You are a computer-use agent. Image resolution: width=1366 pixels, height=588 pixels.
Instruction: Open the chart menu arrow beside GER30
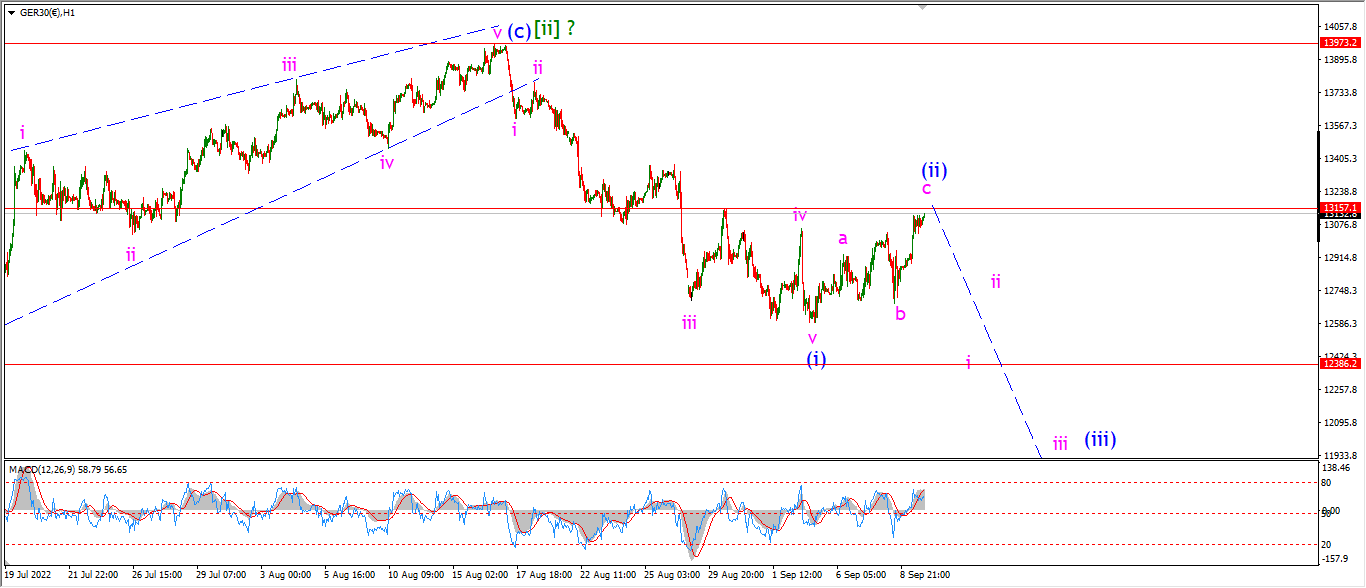11,12
